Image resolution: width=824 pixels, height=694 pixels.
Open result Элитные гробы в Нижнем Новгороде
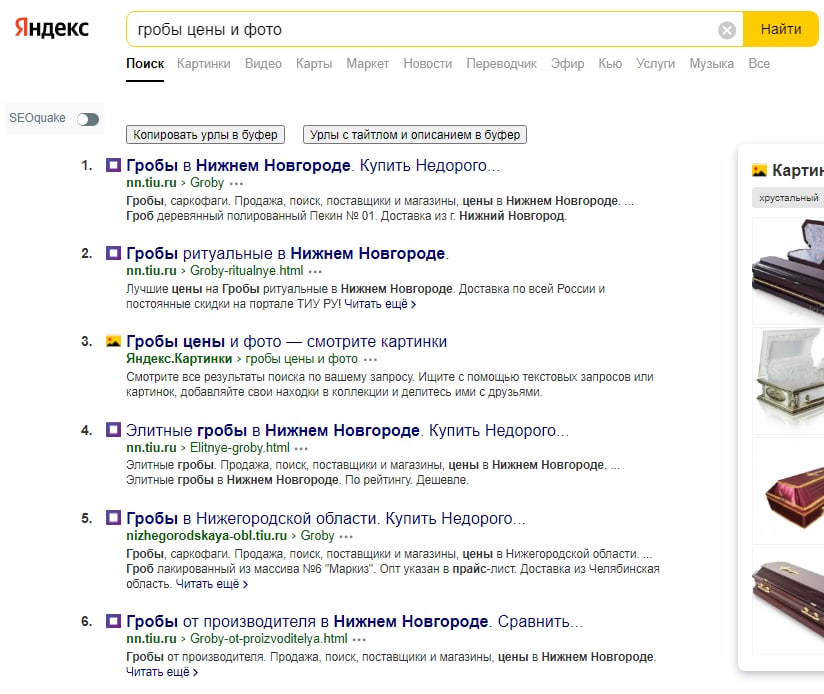pyautogui.click(x=347, y=430)
